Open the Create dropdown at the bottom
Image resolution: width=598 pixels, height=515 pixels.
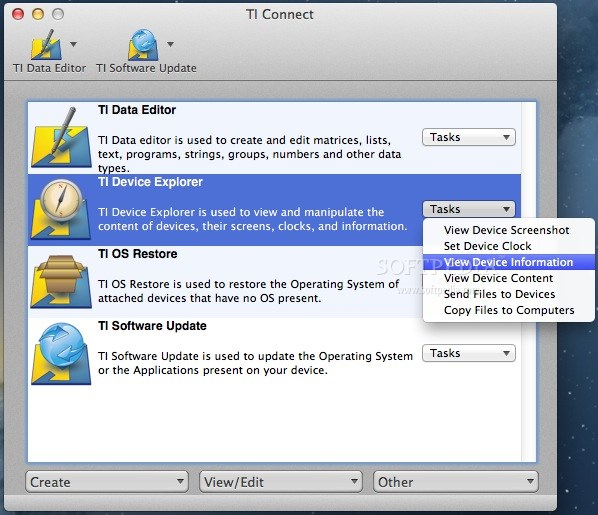(107, 482)
